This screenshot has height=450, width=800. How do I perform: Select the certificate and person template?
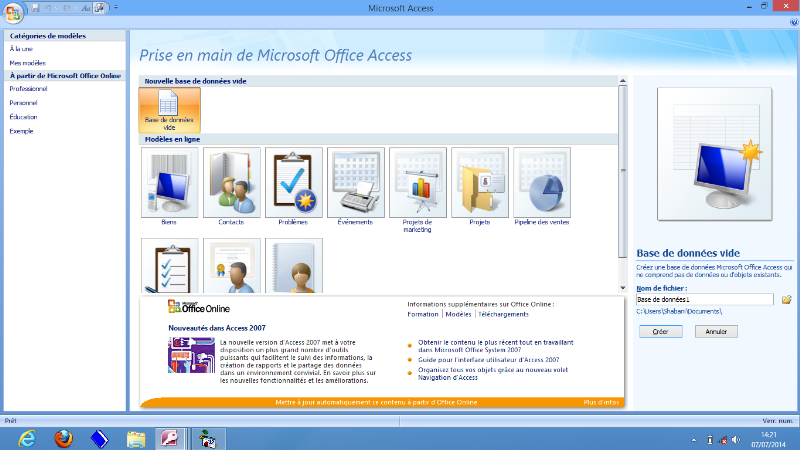click(x=232, y=266)
